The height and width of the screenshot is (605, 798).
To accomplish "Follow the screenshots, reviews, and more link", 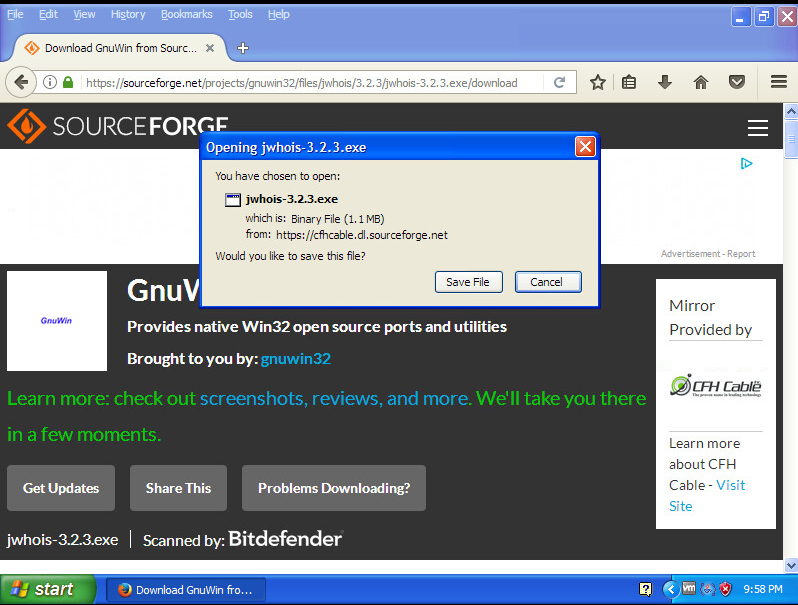I will [x=335, y=398].
